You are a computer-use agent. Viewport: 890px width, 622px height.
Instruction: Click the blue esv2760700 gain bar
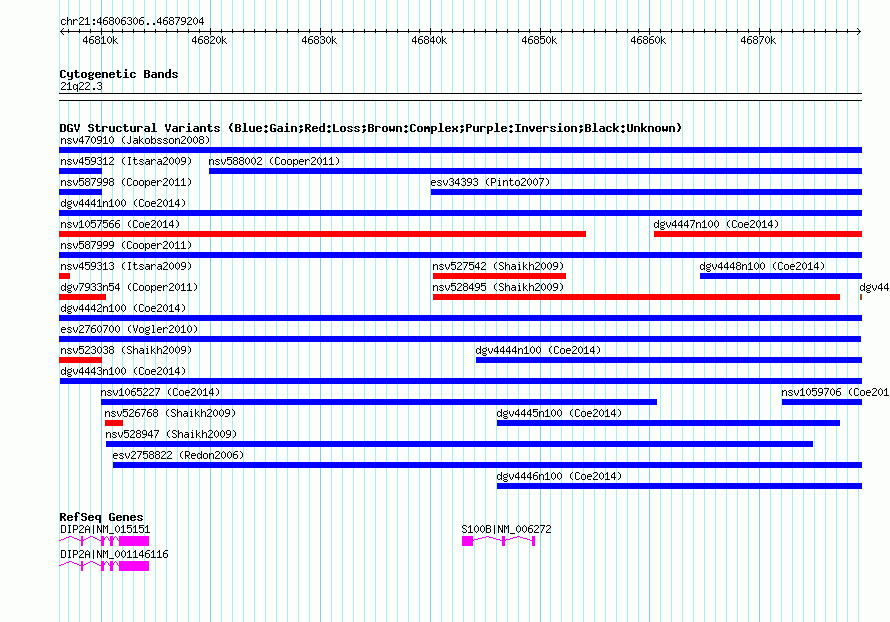pos(460,339)
